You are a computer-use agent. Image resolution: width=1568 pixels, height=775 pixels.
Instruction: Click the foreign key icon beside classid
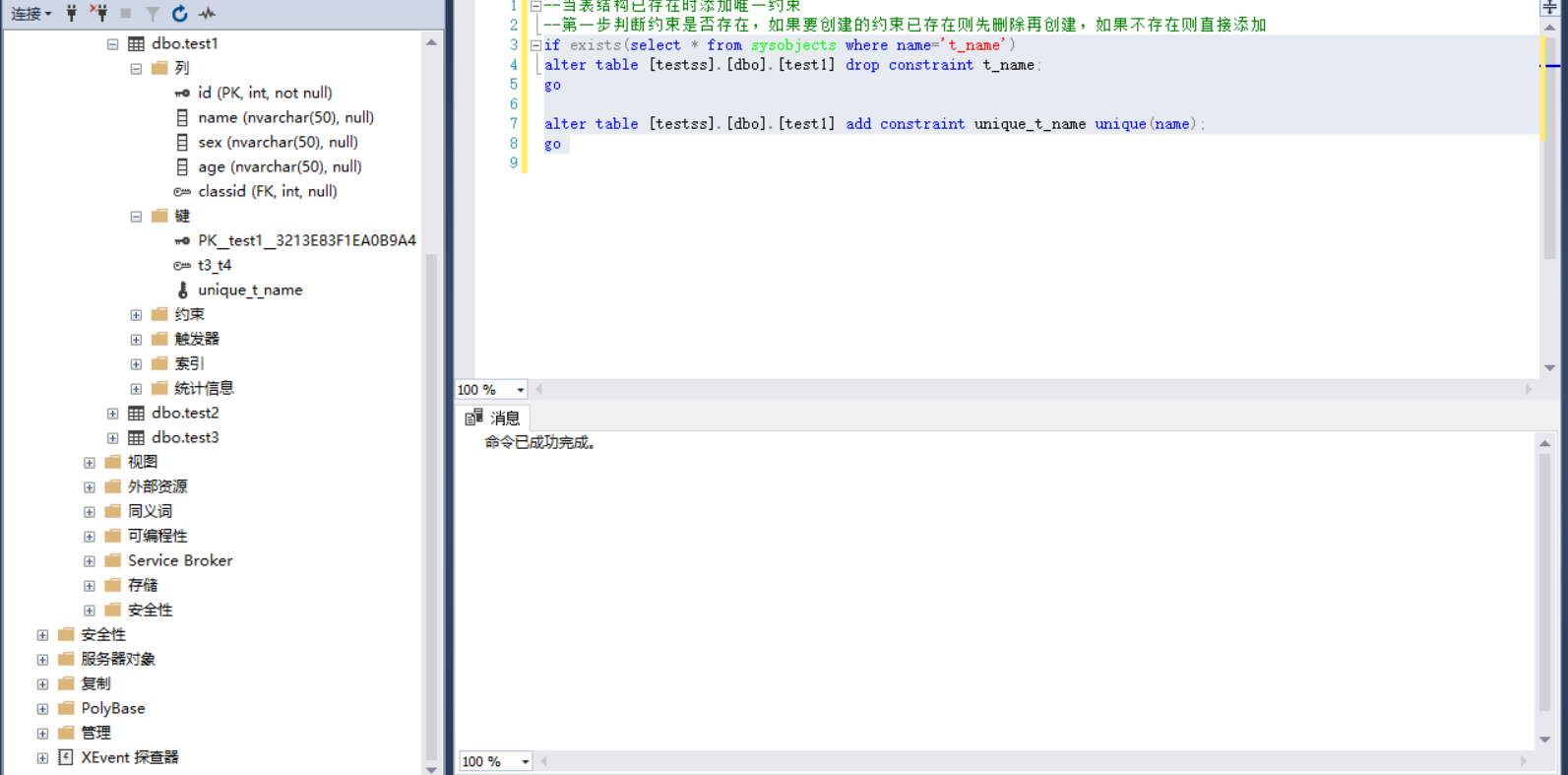pos(182,191)
